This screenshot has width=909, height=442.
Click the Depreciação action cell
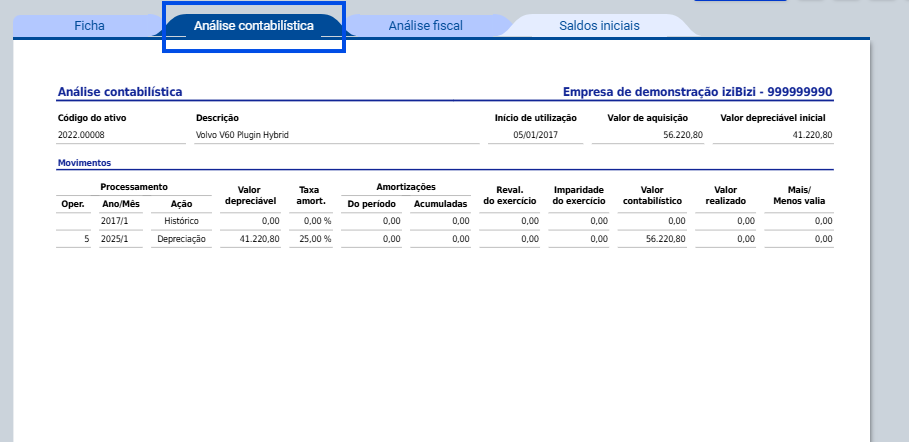coord(181,238)
